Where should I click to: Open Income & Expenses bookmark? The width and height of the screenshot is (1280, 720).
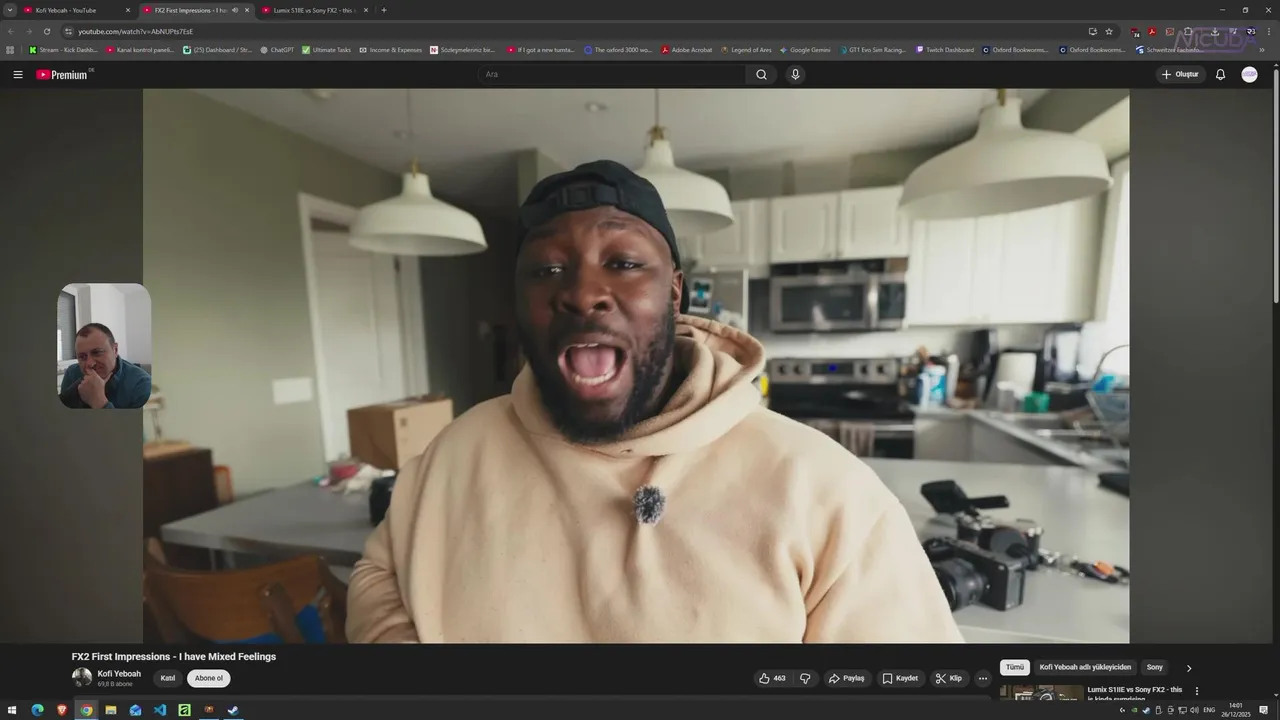tap(391, 49)
